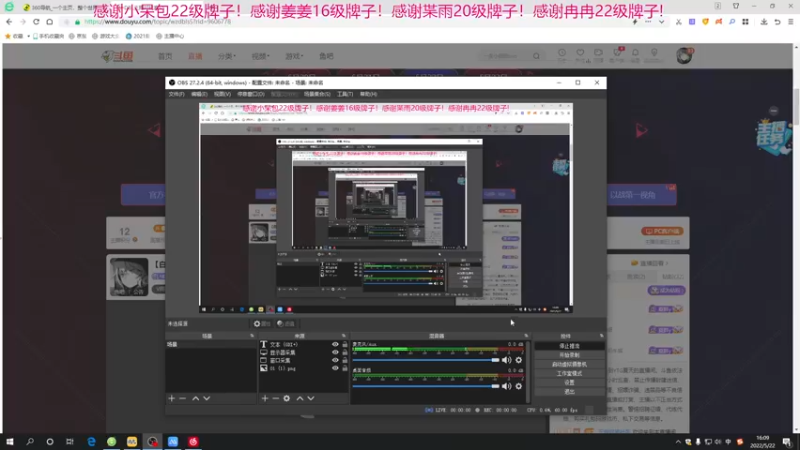Toggle the lock on the 显示器采集 source
800x450 pixels.
coord(345,352)
